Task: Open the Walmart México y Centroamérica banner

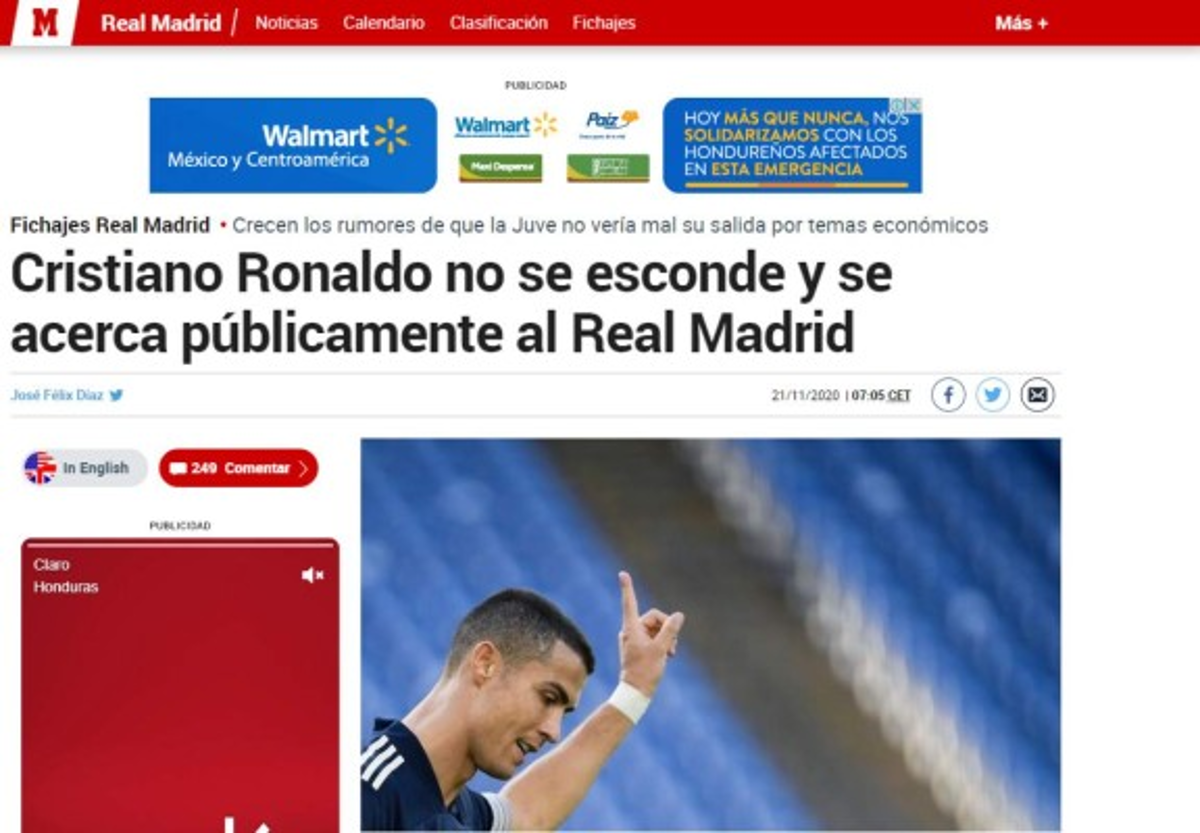Action: [x=293, y=145]
